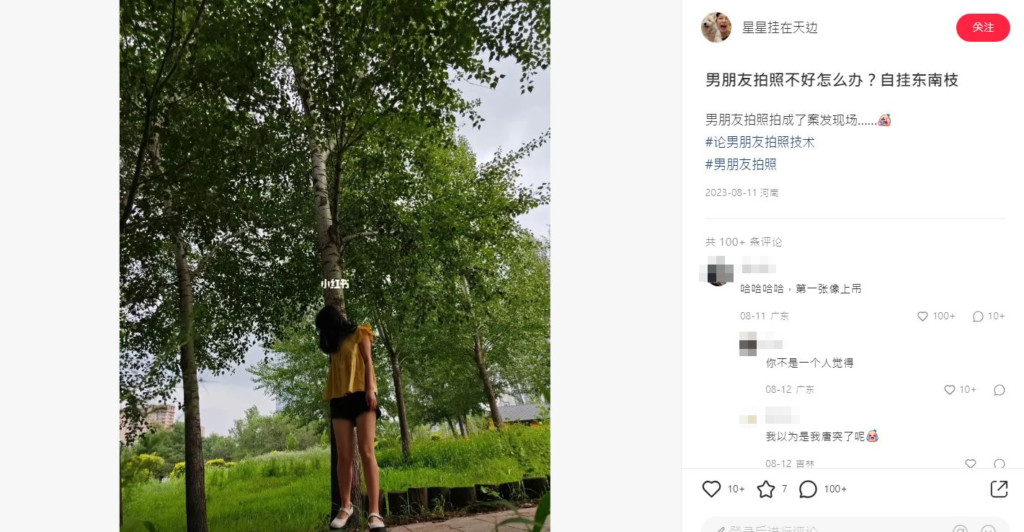Favorite the post with the star icon

tap(766, 489)
